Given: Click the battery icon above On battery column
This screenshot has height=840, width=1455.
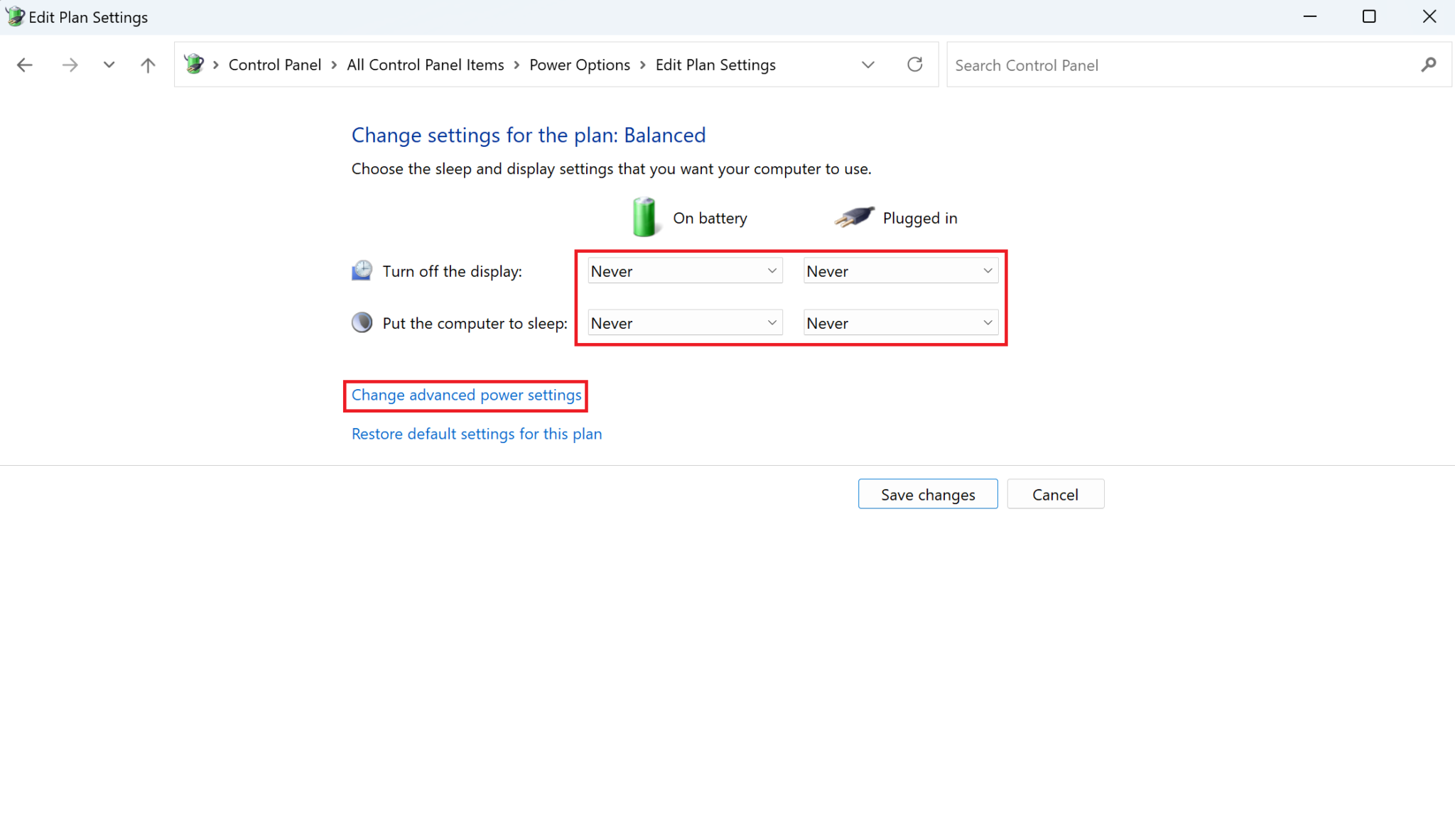Looking at the screenshot, I should coord(644,217).
